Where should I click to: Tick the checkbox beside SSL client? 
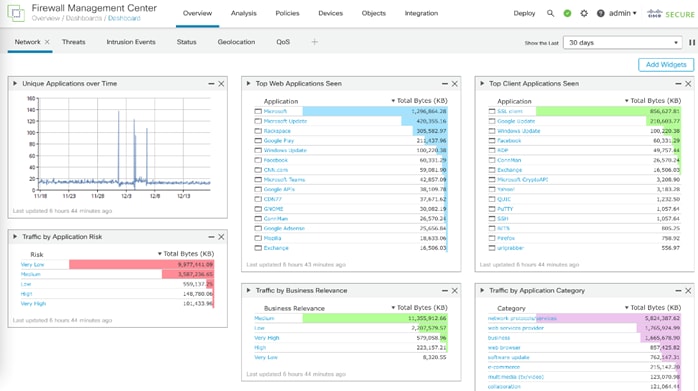pos(491,111)
